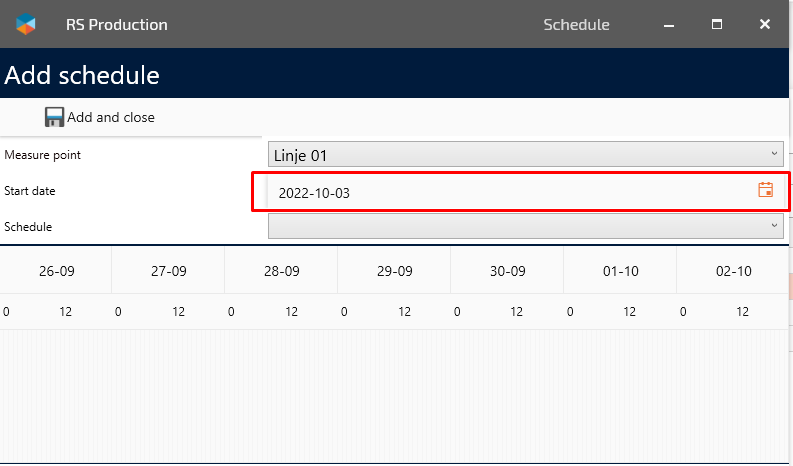Viewport: 793px width, 466px height.
Task: Minimize the RS Production window
Action: tap(667, 24)
